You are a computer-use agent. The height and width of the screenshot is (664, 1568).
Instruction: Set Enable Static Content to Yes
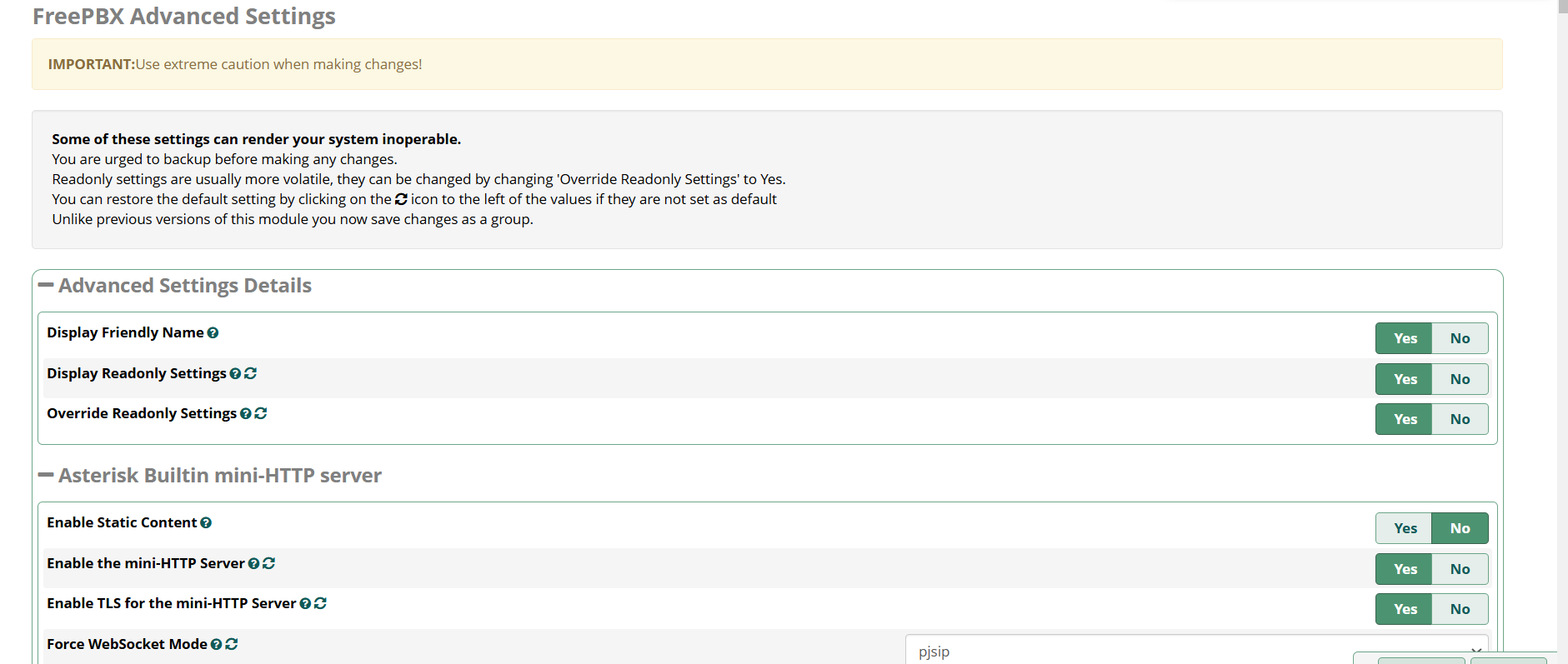click(x=1404, y=528)
